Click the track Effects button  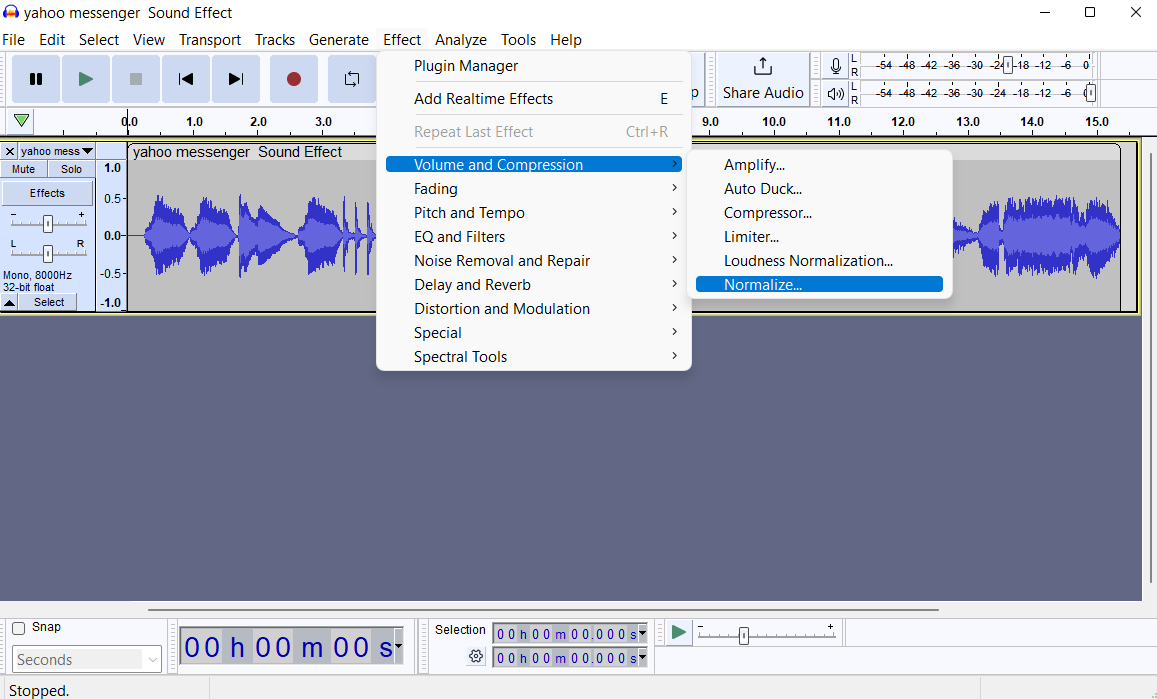[x=47, y=193]
